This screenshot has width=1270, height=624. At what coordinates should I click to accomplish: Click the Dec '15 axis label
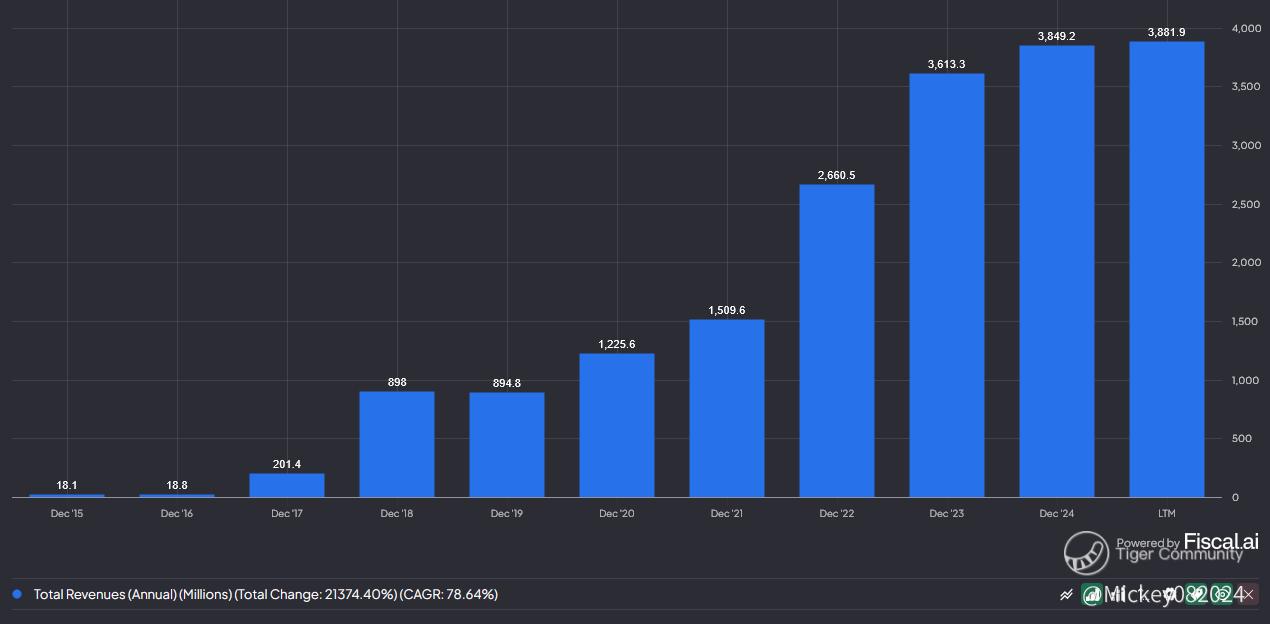67,514
